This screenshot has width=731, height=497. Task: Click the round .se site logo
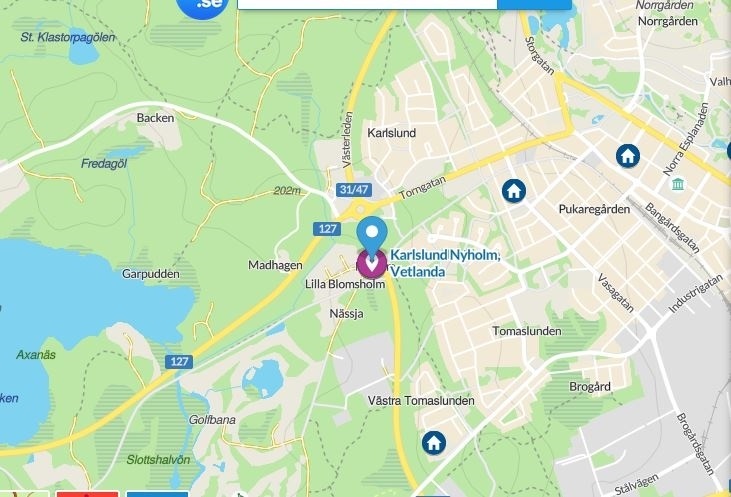click(203, 5)
